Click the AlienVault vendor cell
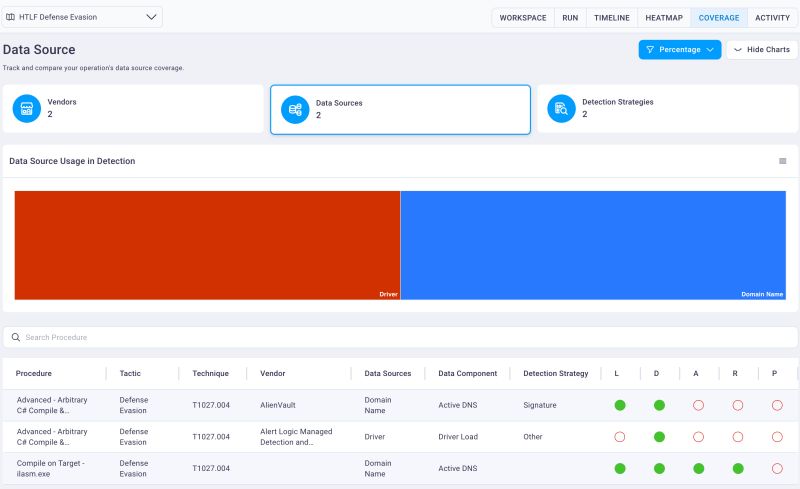Viewport: 800px width, 489px height. (x=278, y=405)
